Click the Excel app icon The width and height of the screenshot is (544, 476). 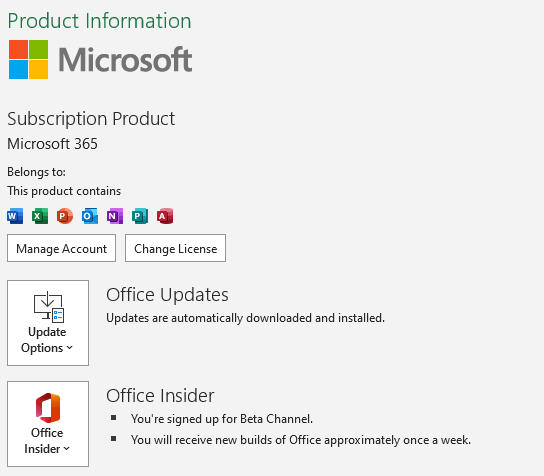tap(40, 216)
